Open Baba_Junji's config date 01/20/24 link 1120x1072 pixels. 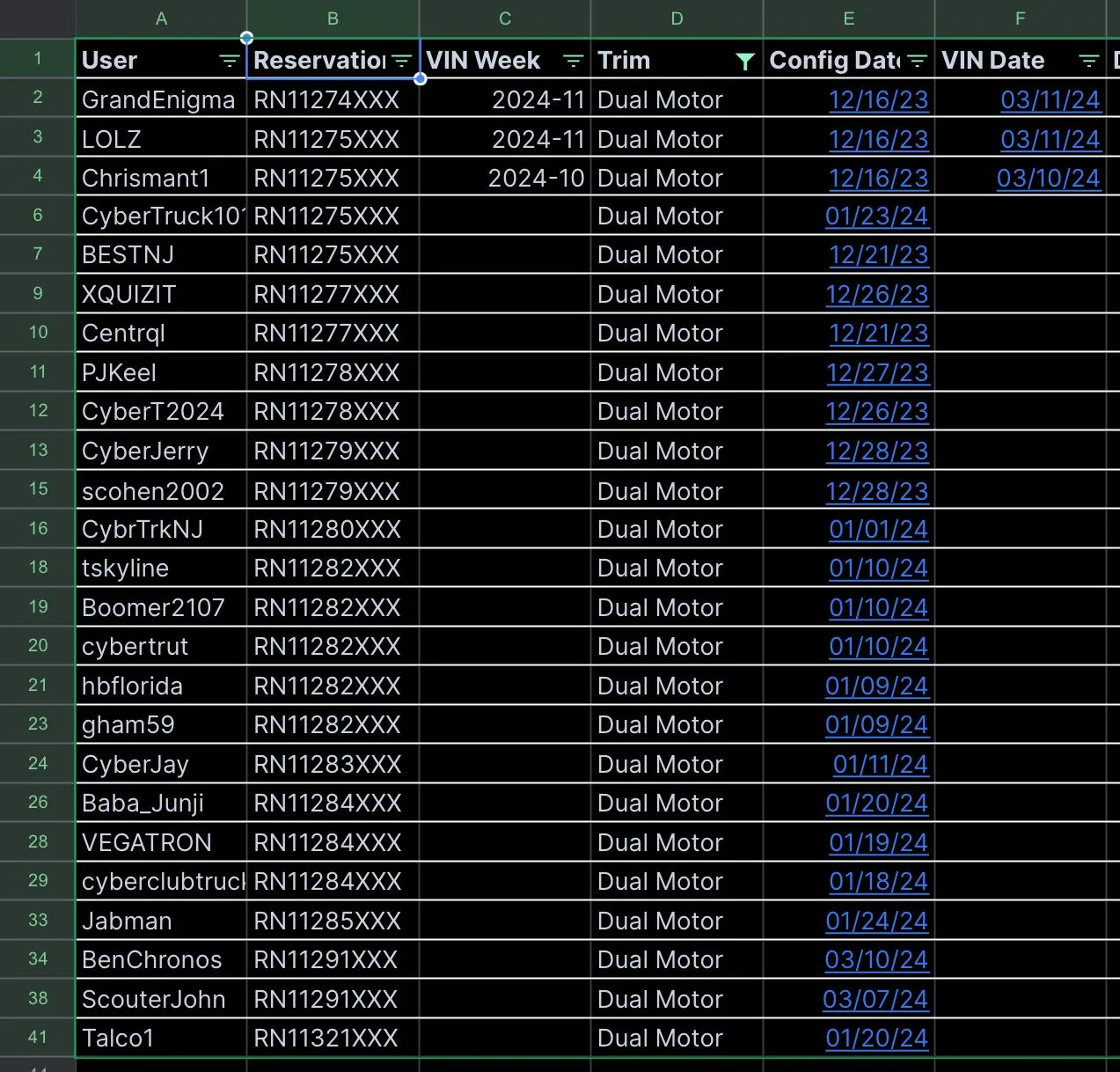coord(877,804)
